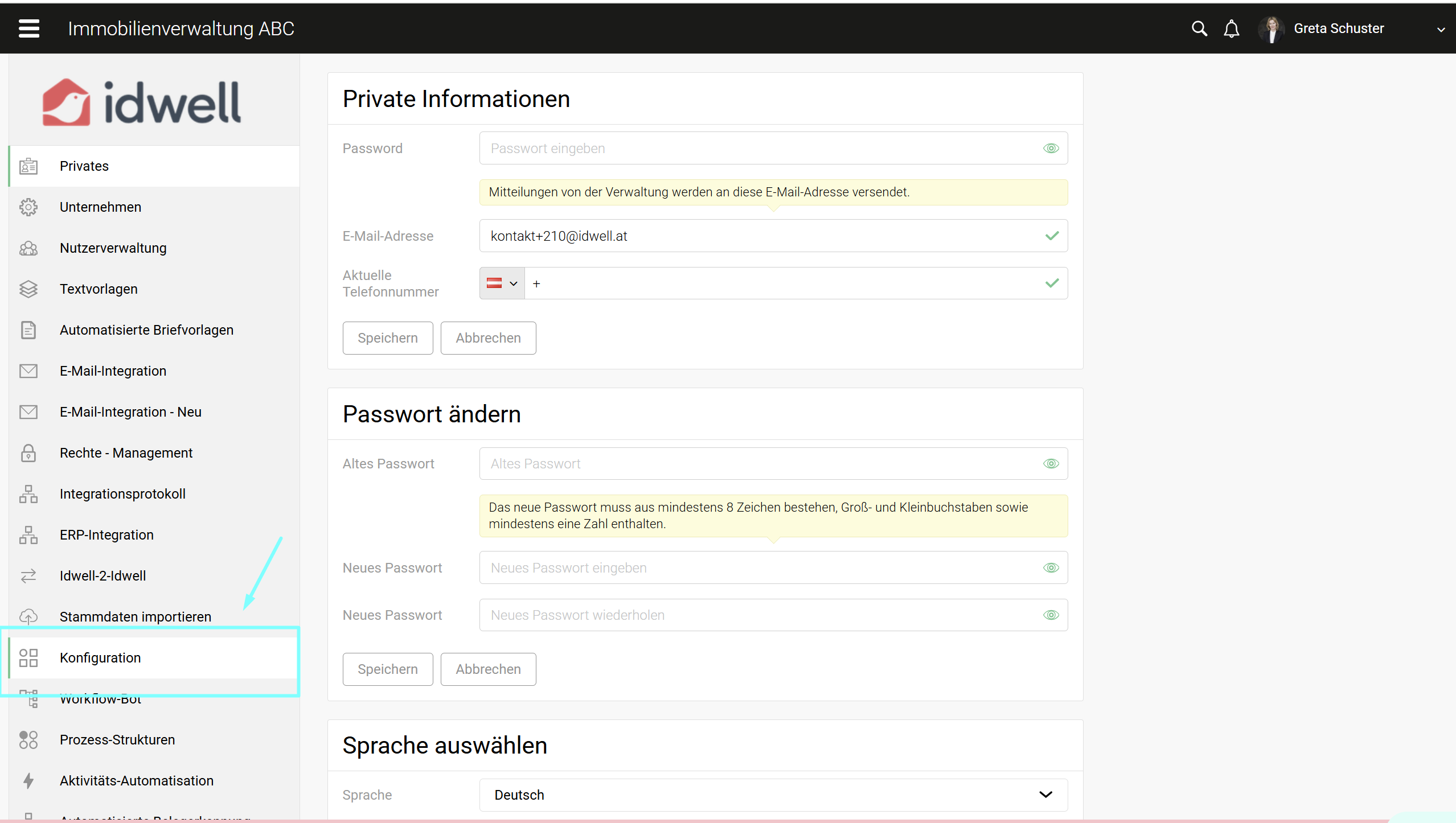Open the Konfiguration menu item
This screenshot has width=1456, height=823.
100,658
